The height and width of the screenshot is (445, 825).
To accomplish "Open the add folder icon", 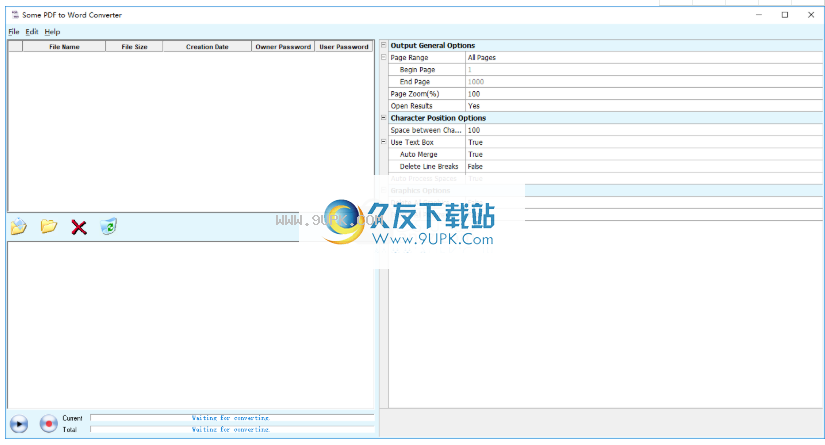I will click(x=48, y=226).
